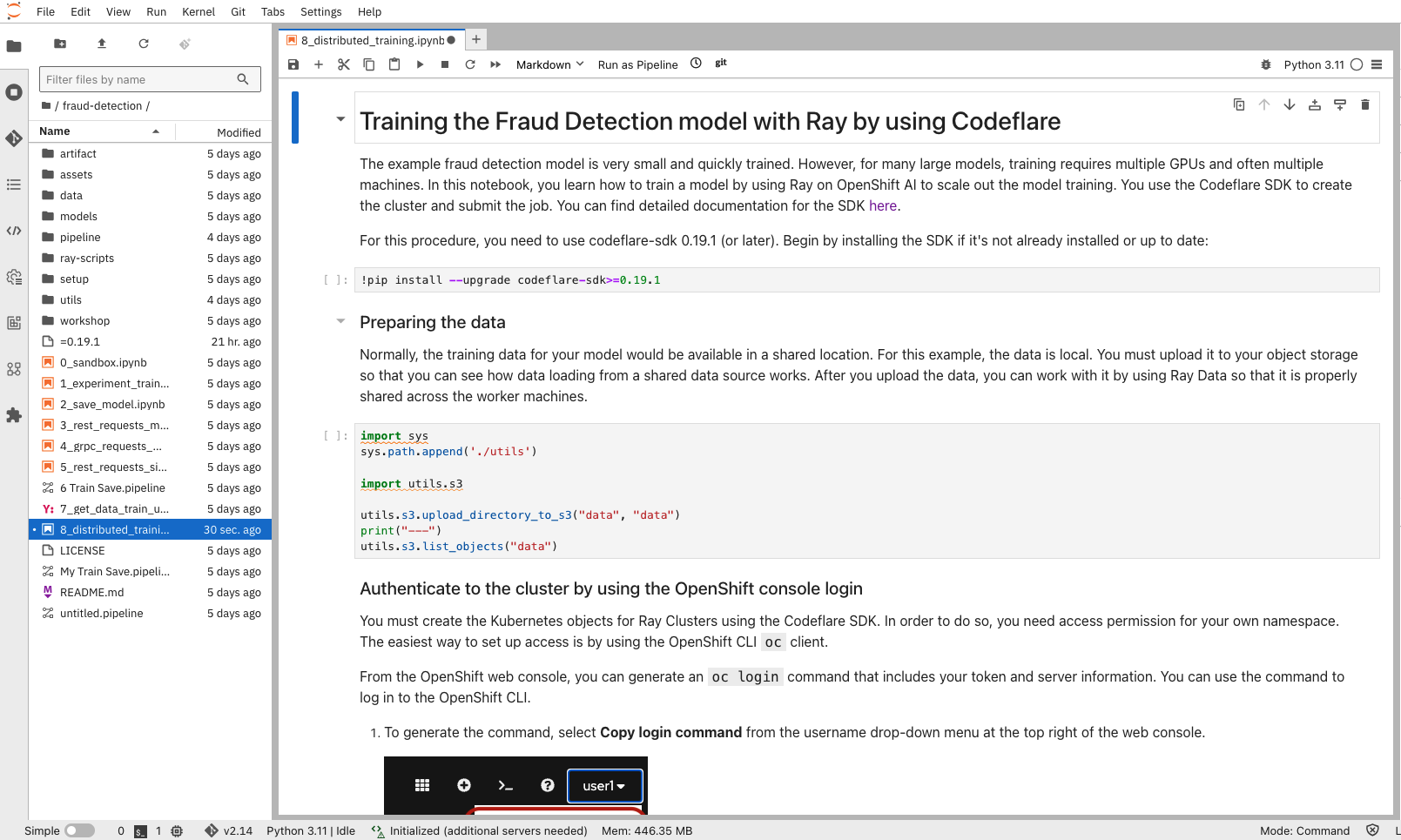This screenshot has width=1401, height=840.
Task: Restart the kernel with refresh icon
Action: [470, 64]
